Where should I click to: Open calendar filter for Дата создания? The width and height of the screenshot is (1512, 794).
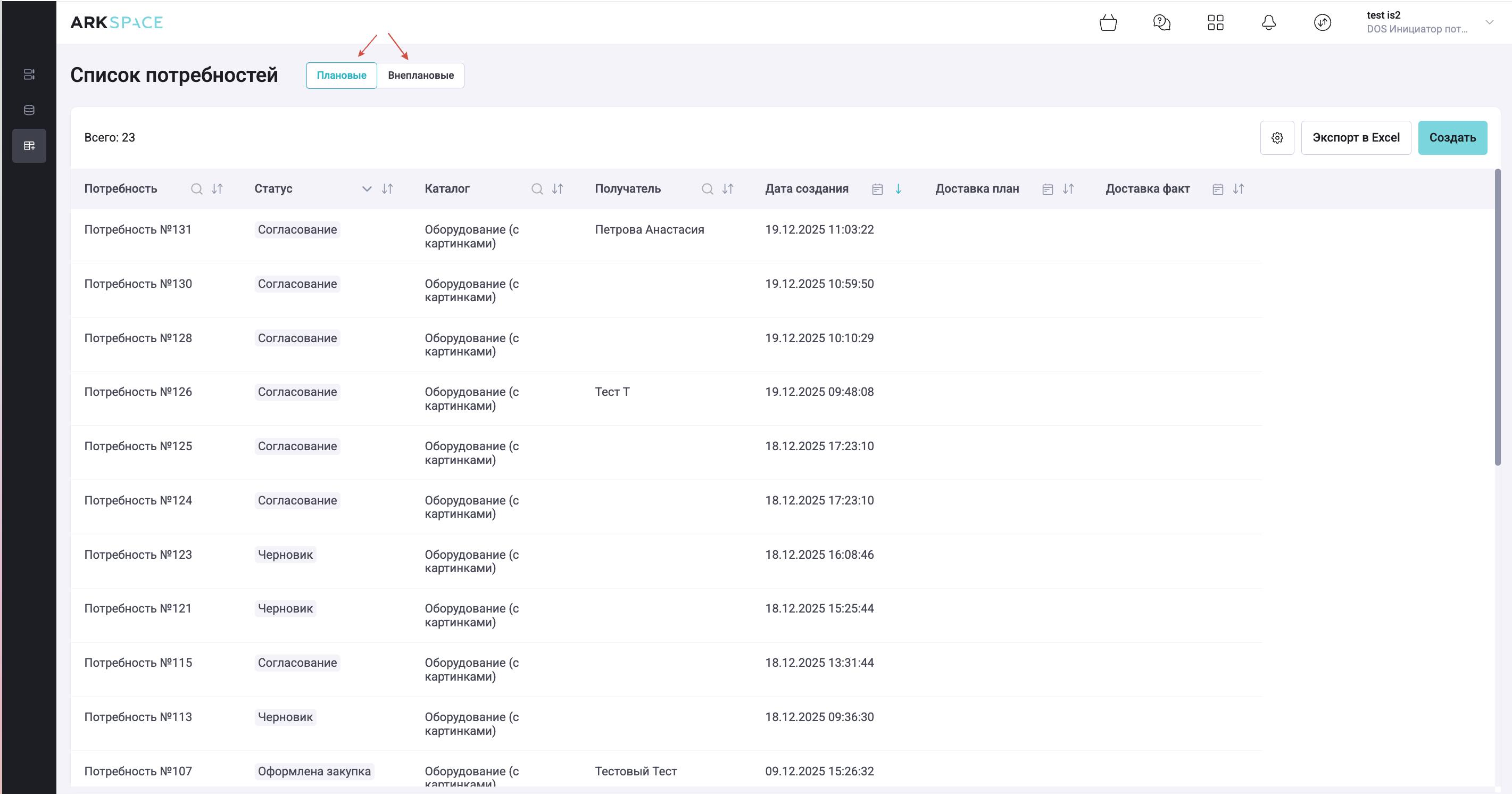tap(877, 189)
